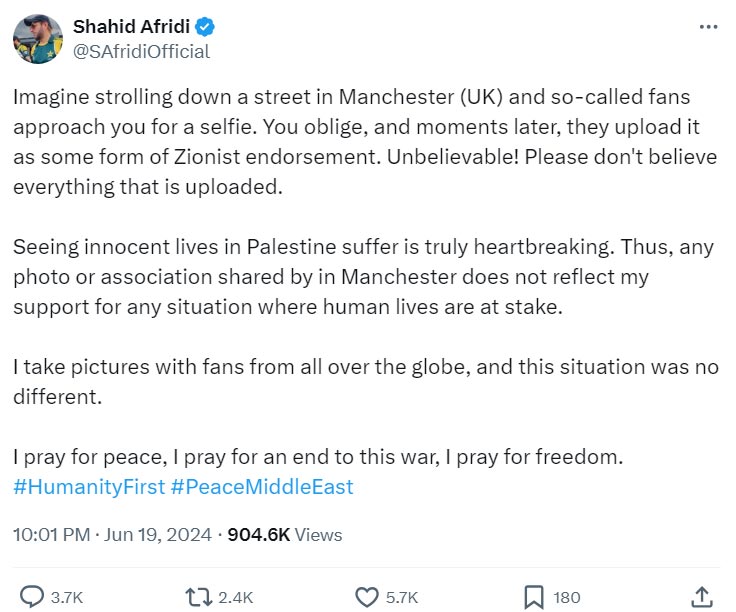Image resolution: width=736 pixels, height=612 pixels.
Task: Open the @SAfridiOfficial handle link
Action: coord(141,52)
